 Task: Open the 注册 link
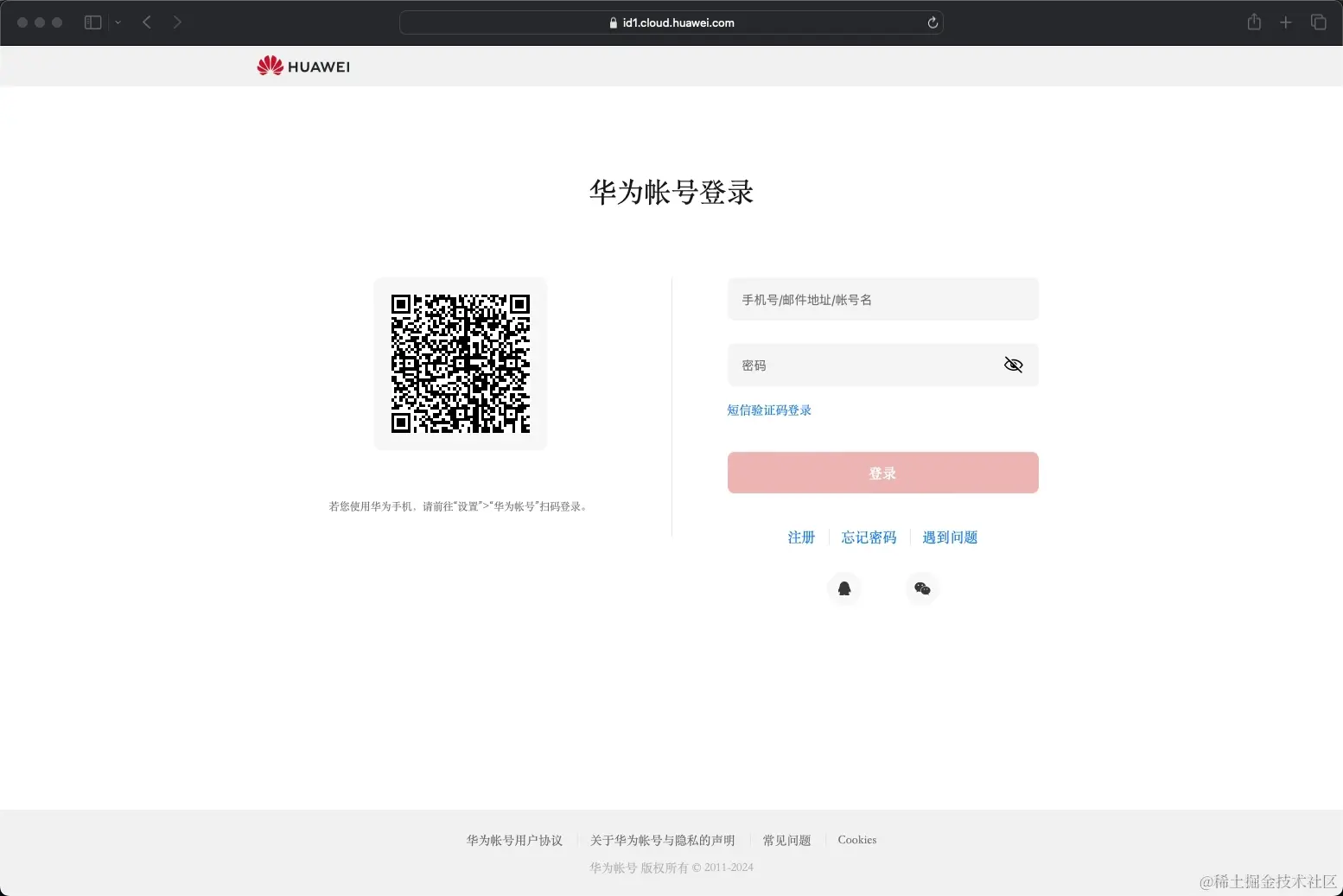coord(801,537)
